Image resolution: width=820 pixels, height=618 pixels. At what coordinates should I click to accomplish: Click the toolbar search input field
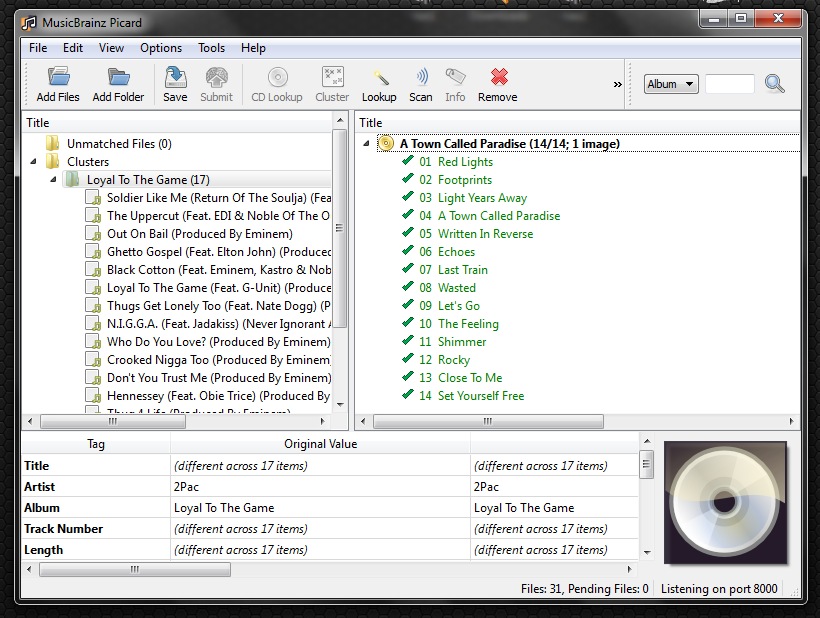(x=730, y=84)
